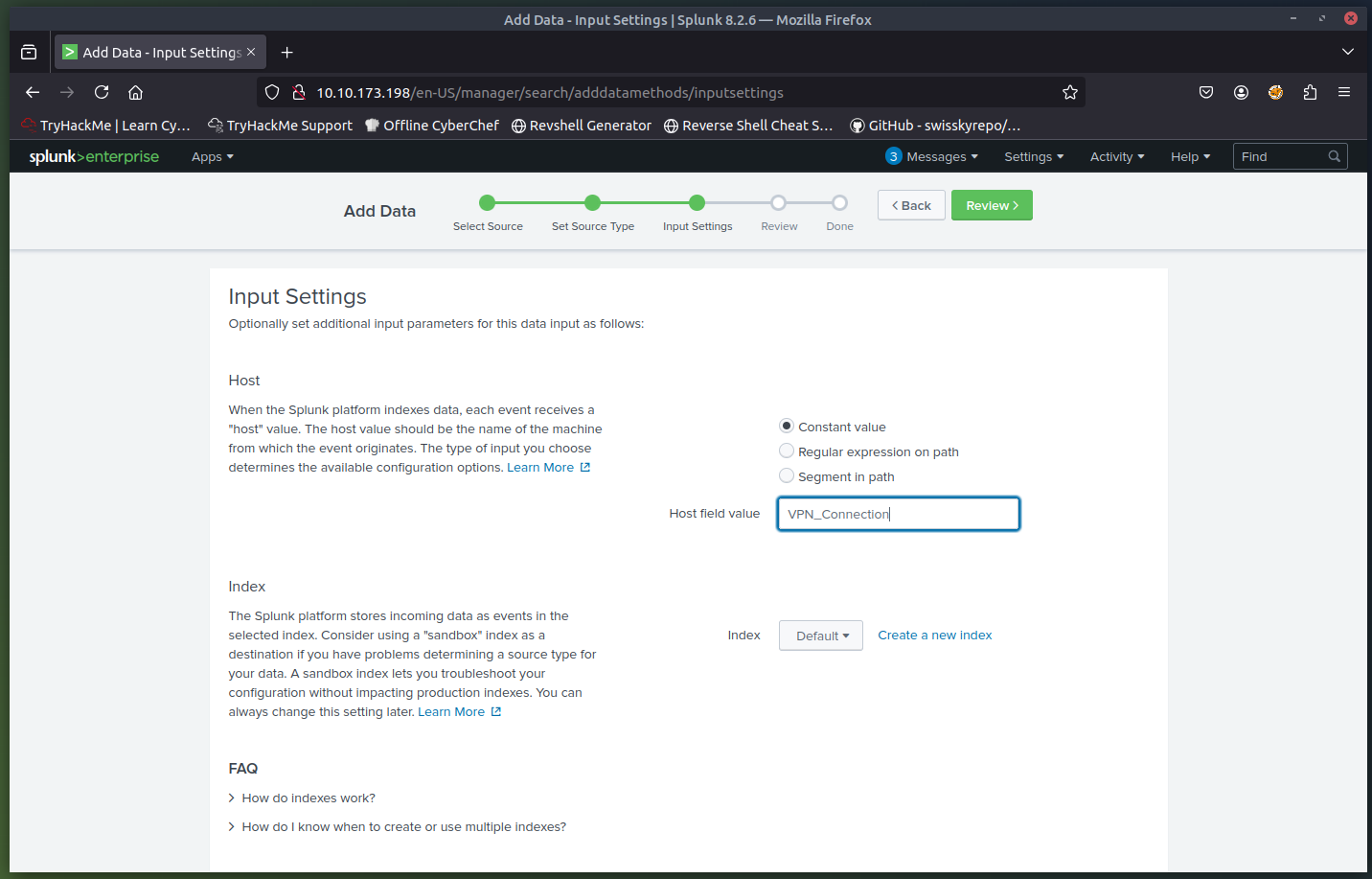Expand the Help menu
This screenshot has height=879, width=1372.
point(1190,157)
